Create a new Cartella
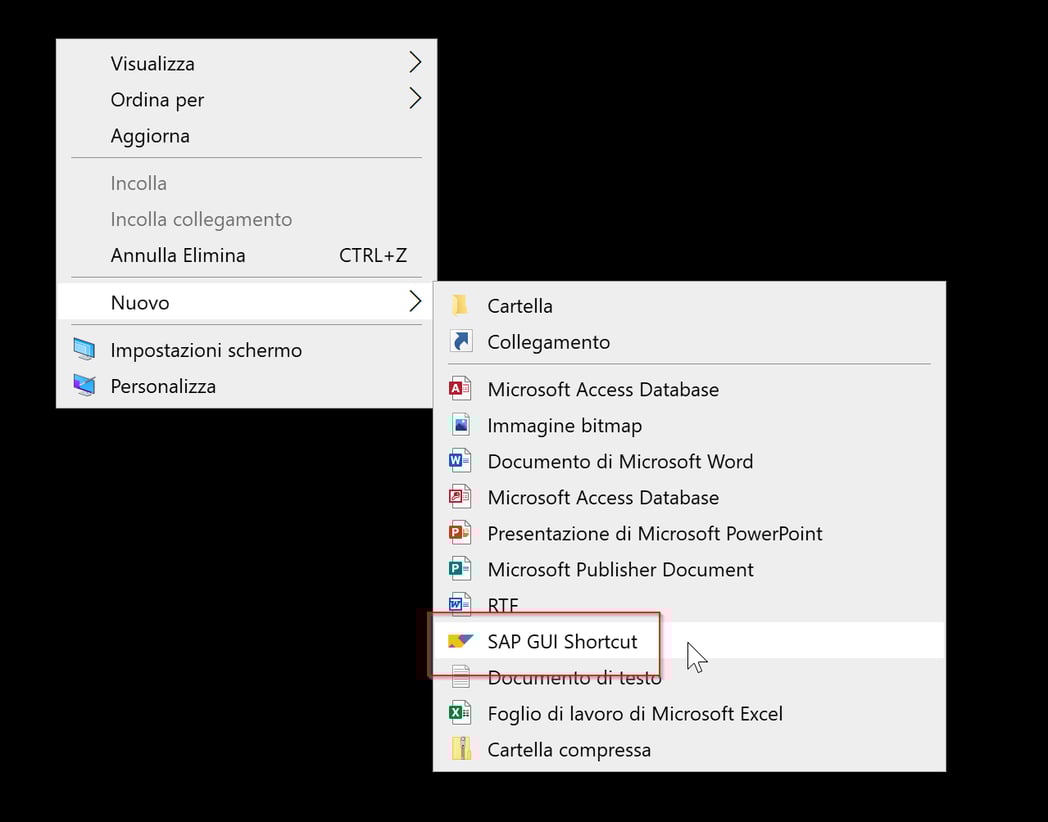1048x822 pixels. (x=520, y=305)
